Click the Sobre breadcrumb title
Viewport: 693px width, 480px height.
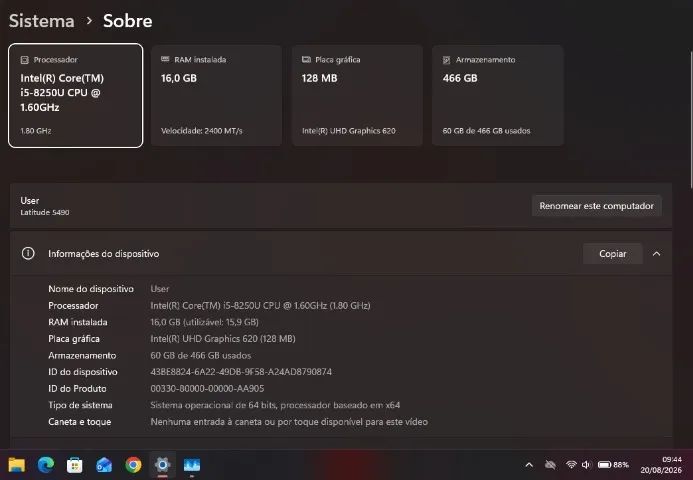[x=128, y=21]
